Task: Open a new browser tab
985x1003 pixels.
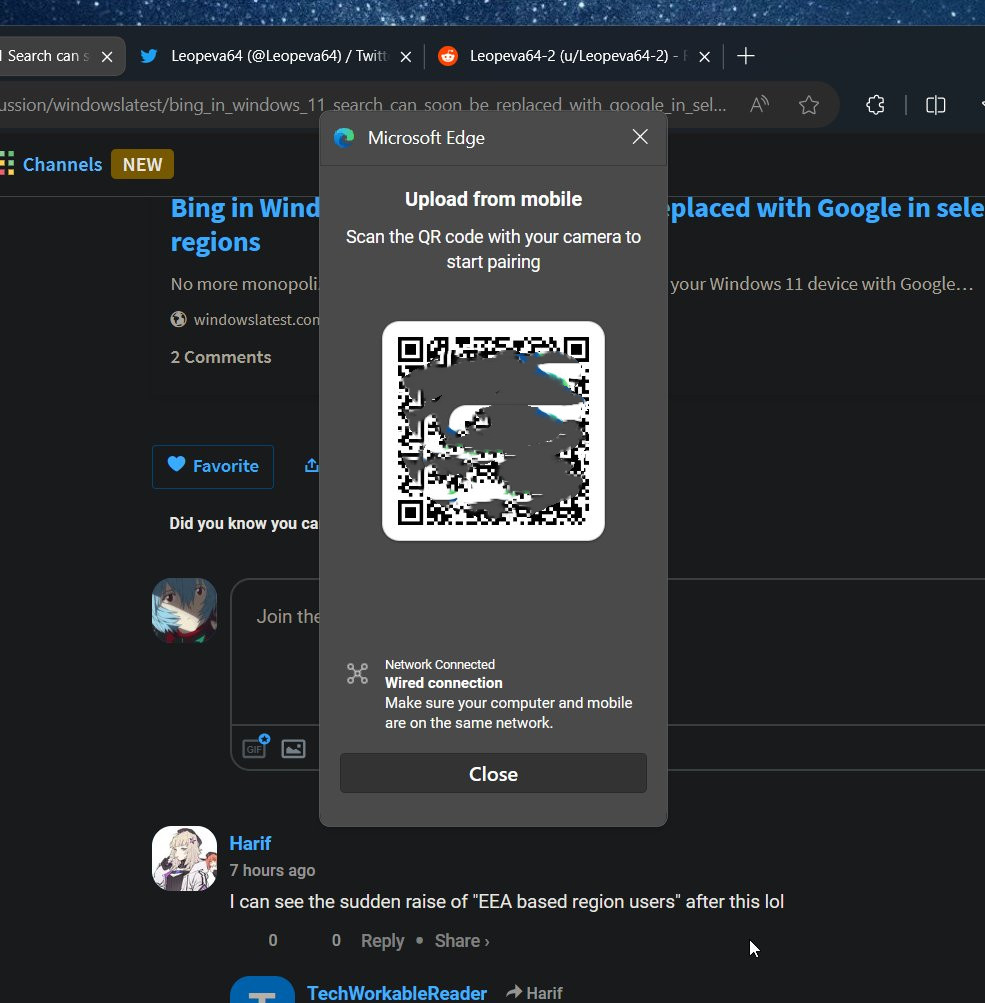Action: 745,56
